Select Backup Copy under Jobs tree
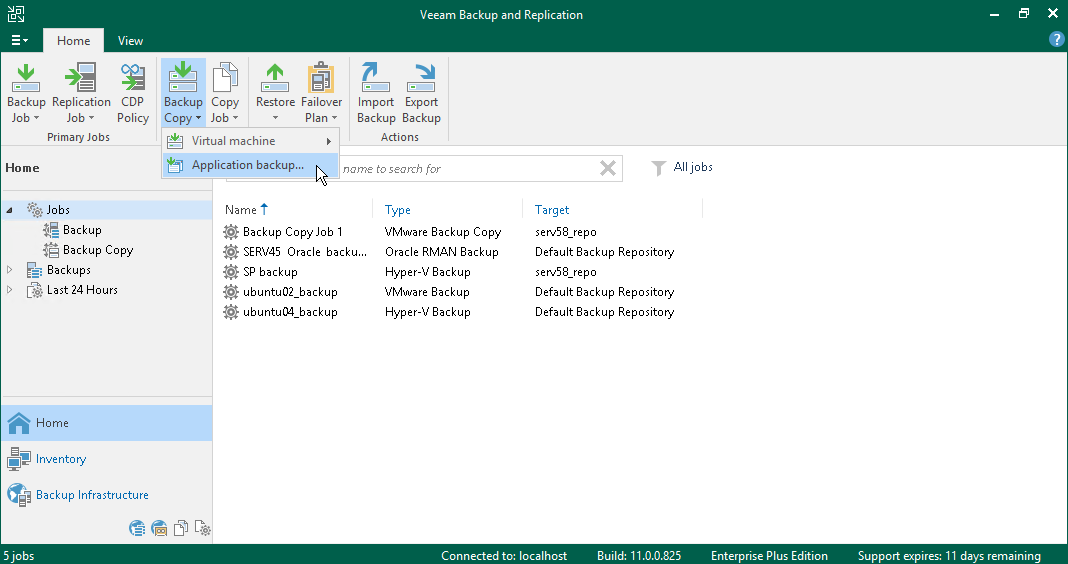Viewport: 1068px width, 564px height. point(97,250)
